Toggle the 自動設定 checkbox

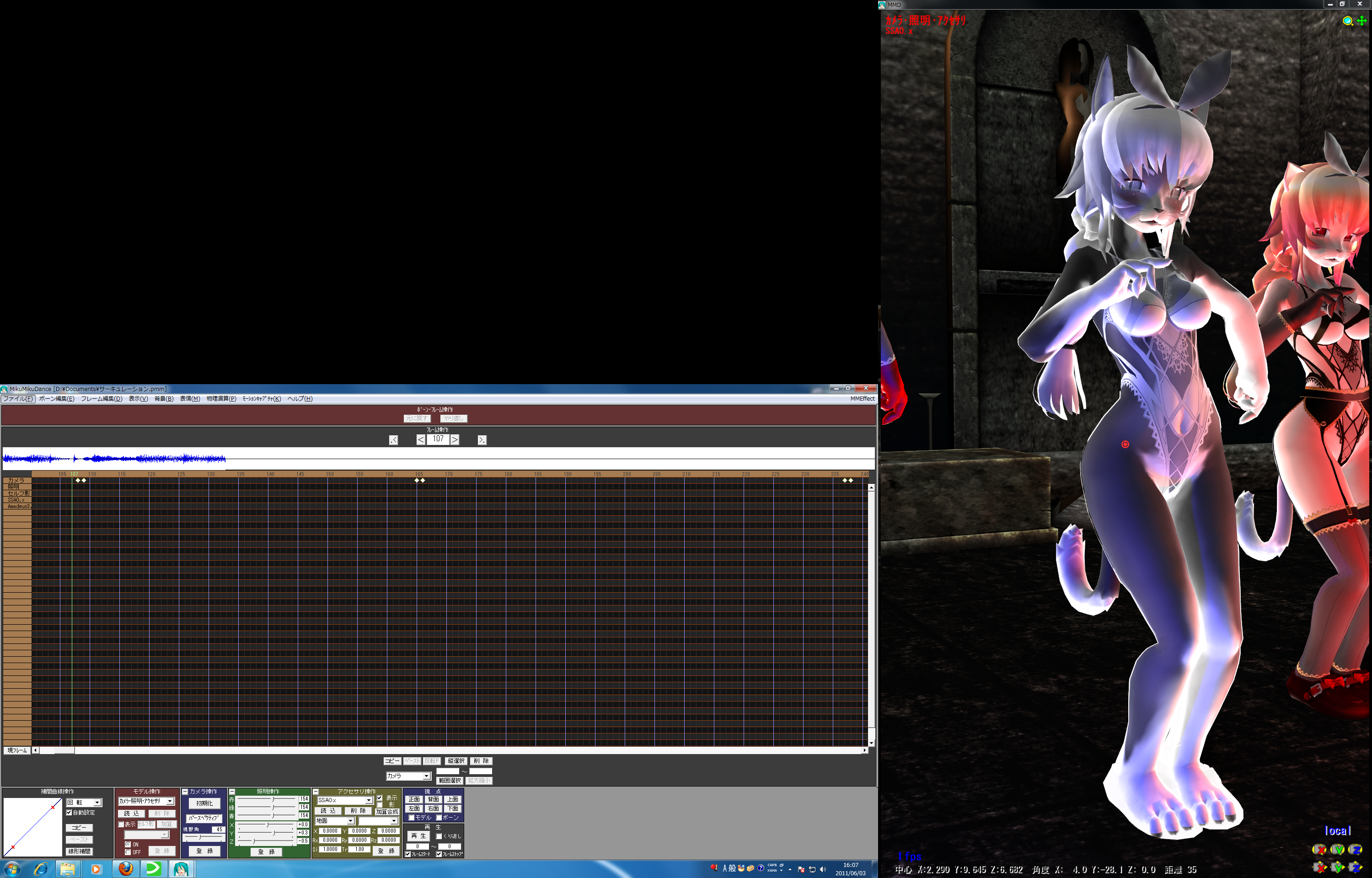70,813
